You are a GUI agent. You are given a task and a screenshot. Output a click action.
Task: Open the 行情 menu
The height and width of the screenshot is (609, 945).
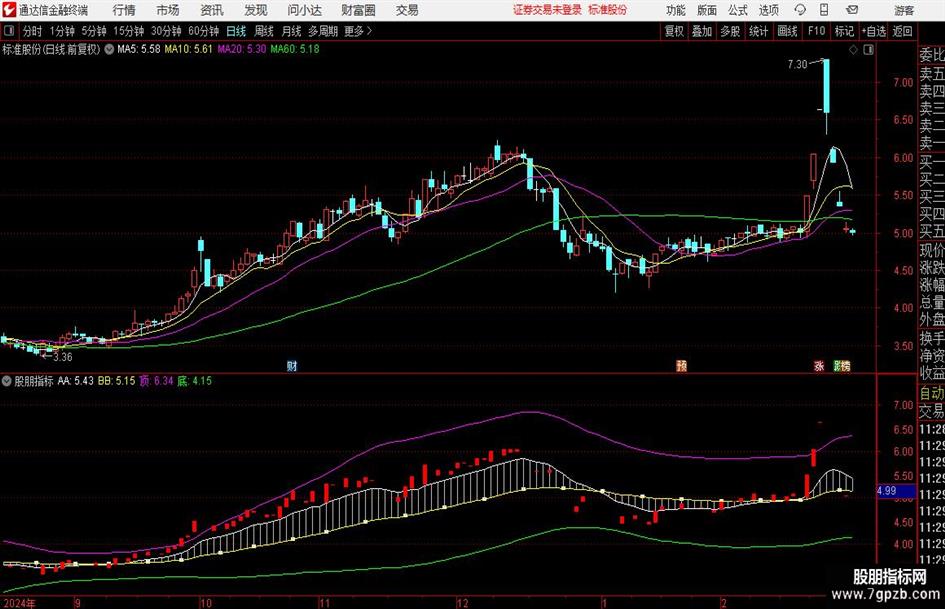124,10
